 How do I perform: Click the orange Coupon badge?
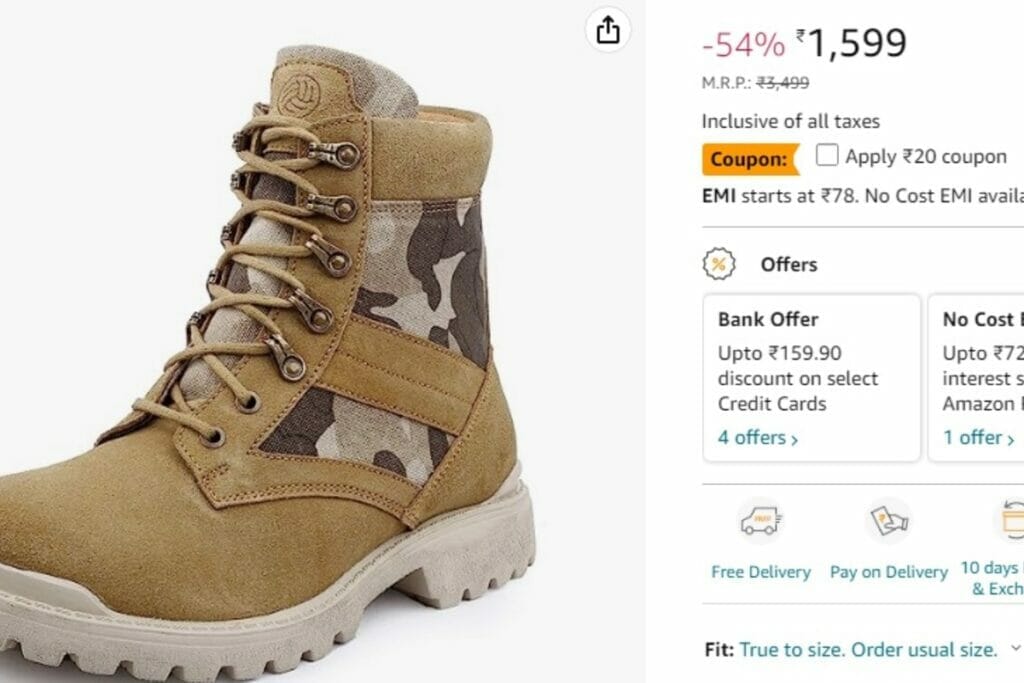tap(750, 159)
